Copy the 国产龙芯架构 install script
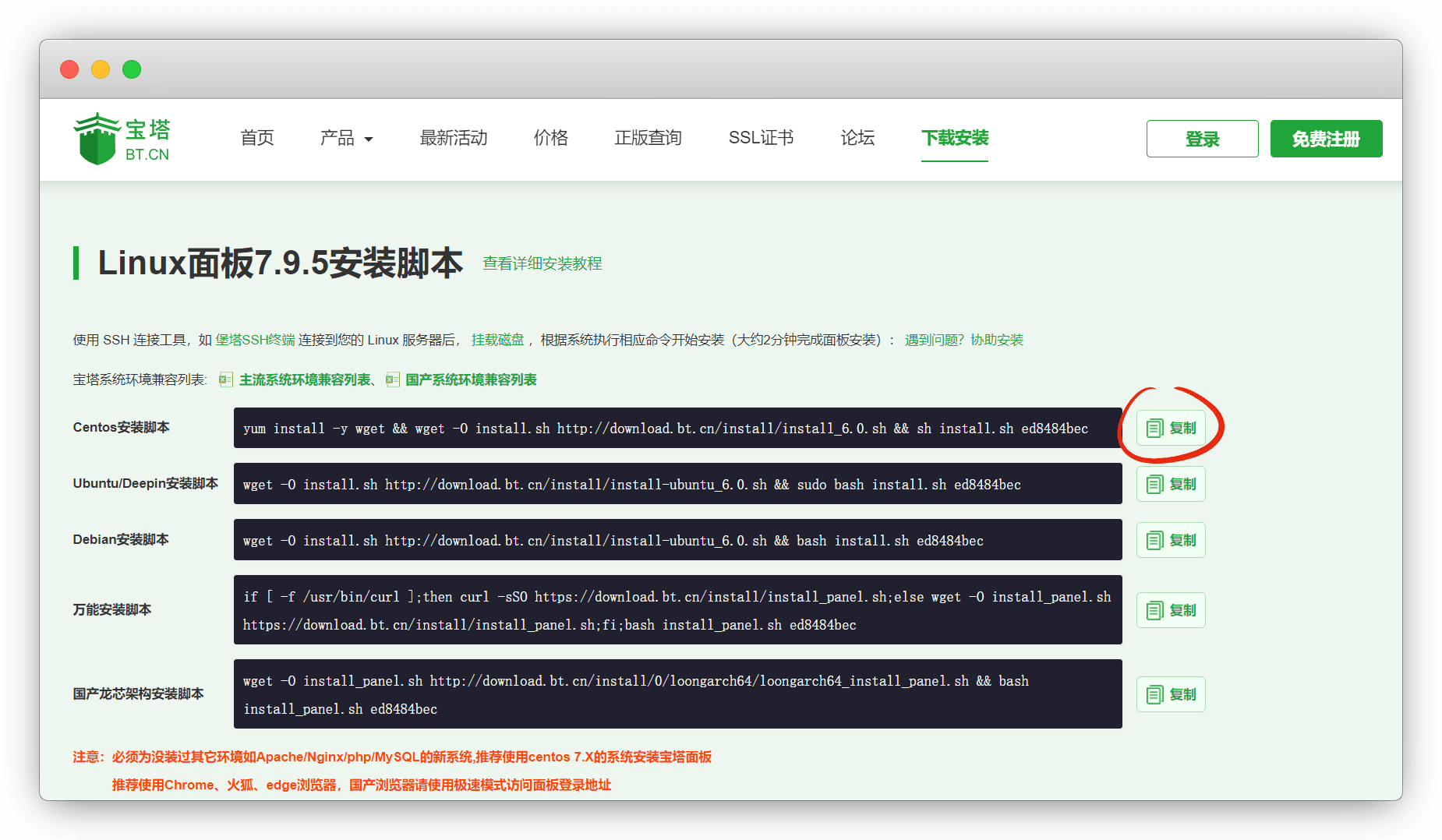1442x840 pixels. [1170, 694]
